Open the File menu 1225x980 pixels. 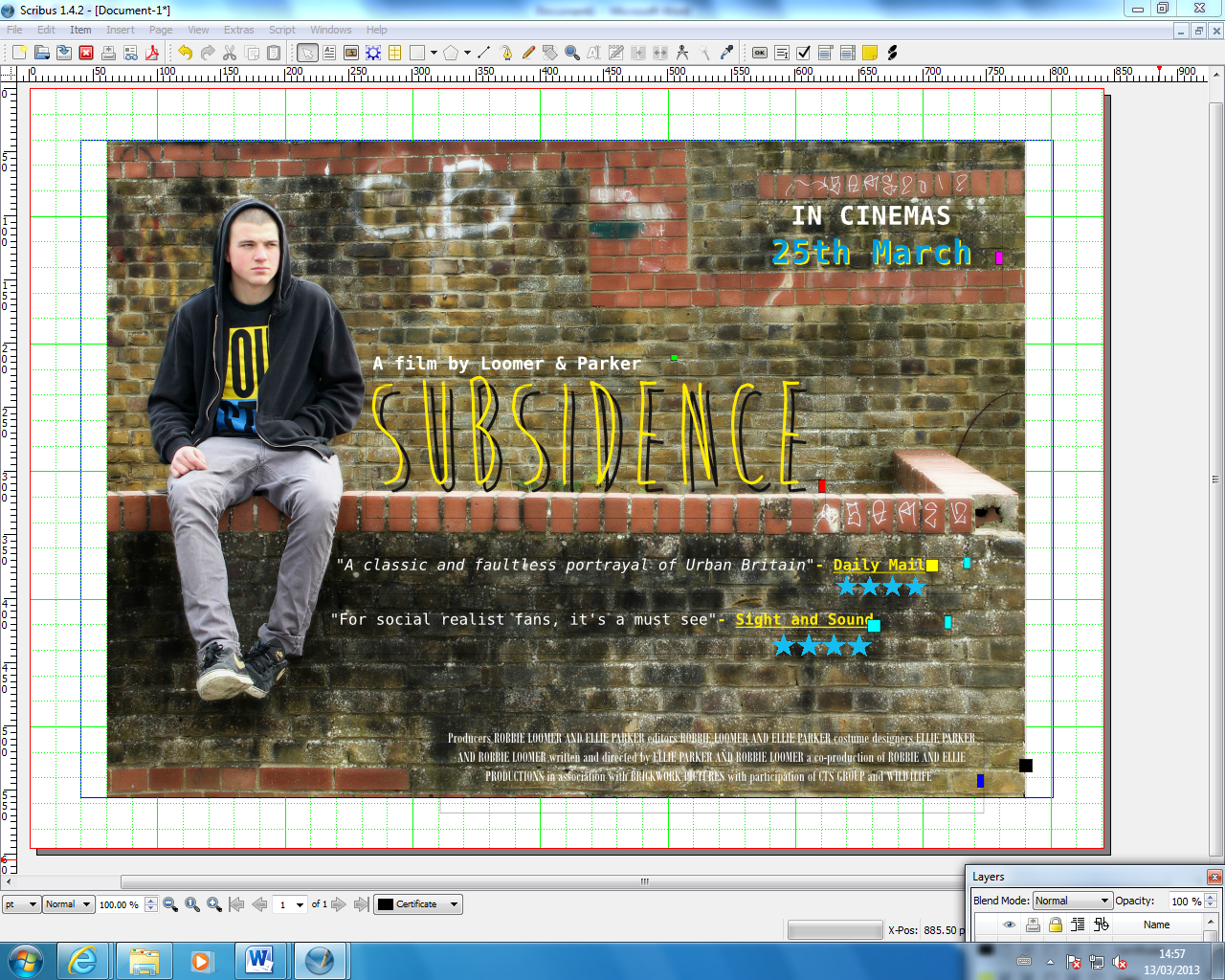(14, 30)
